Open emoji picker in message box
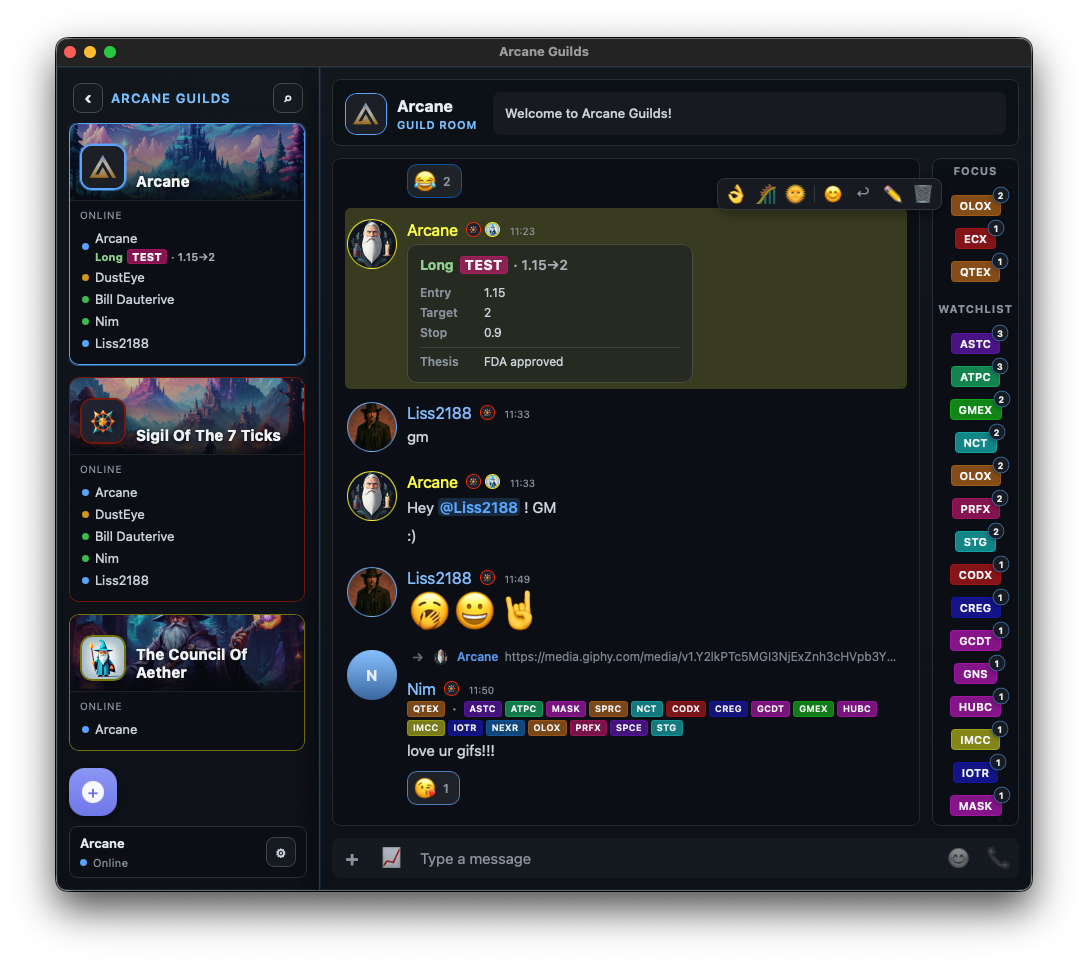The height and width of the screenshot is (965, 1088). click(958, 858)
